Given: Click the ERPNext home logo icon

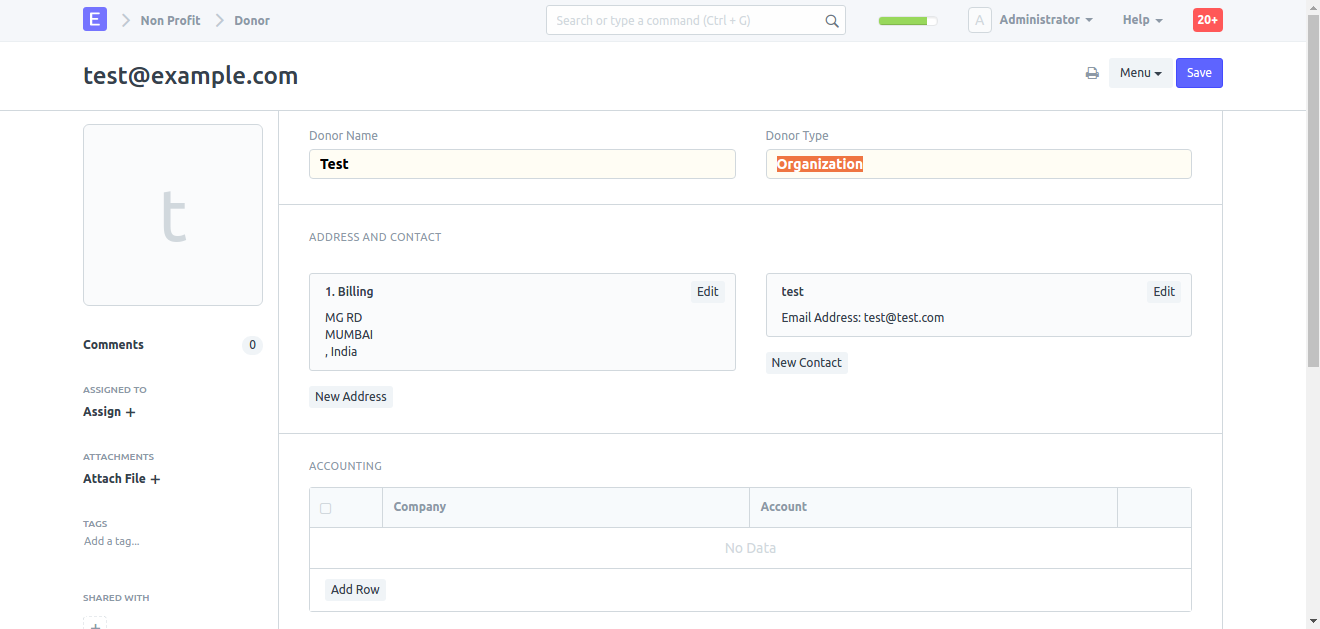Looking at the screenshot, I should pyautogui.click(x=95, y=19).
